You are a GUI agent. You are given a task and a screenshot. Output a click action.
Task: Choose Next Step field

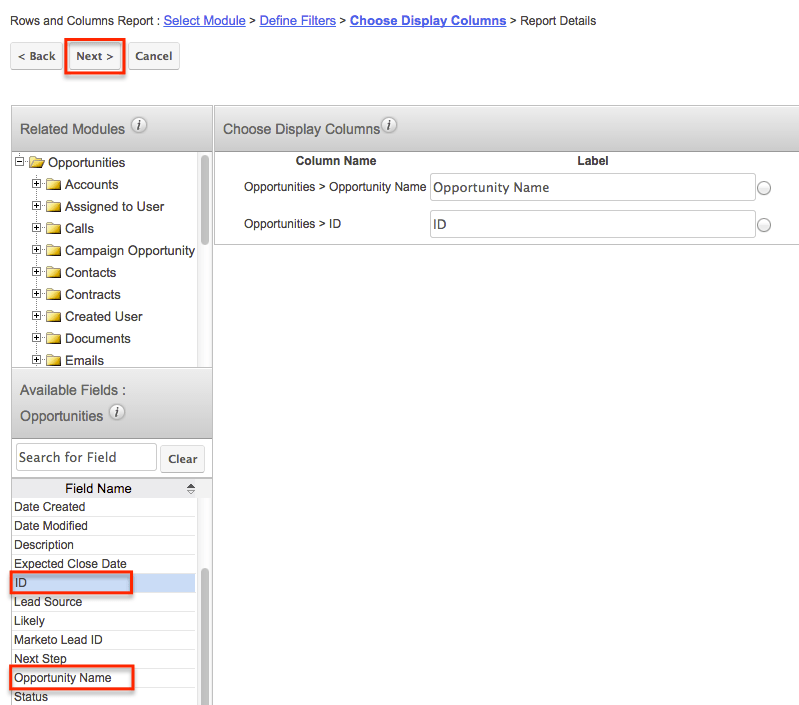(x=103, y=659)
